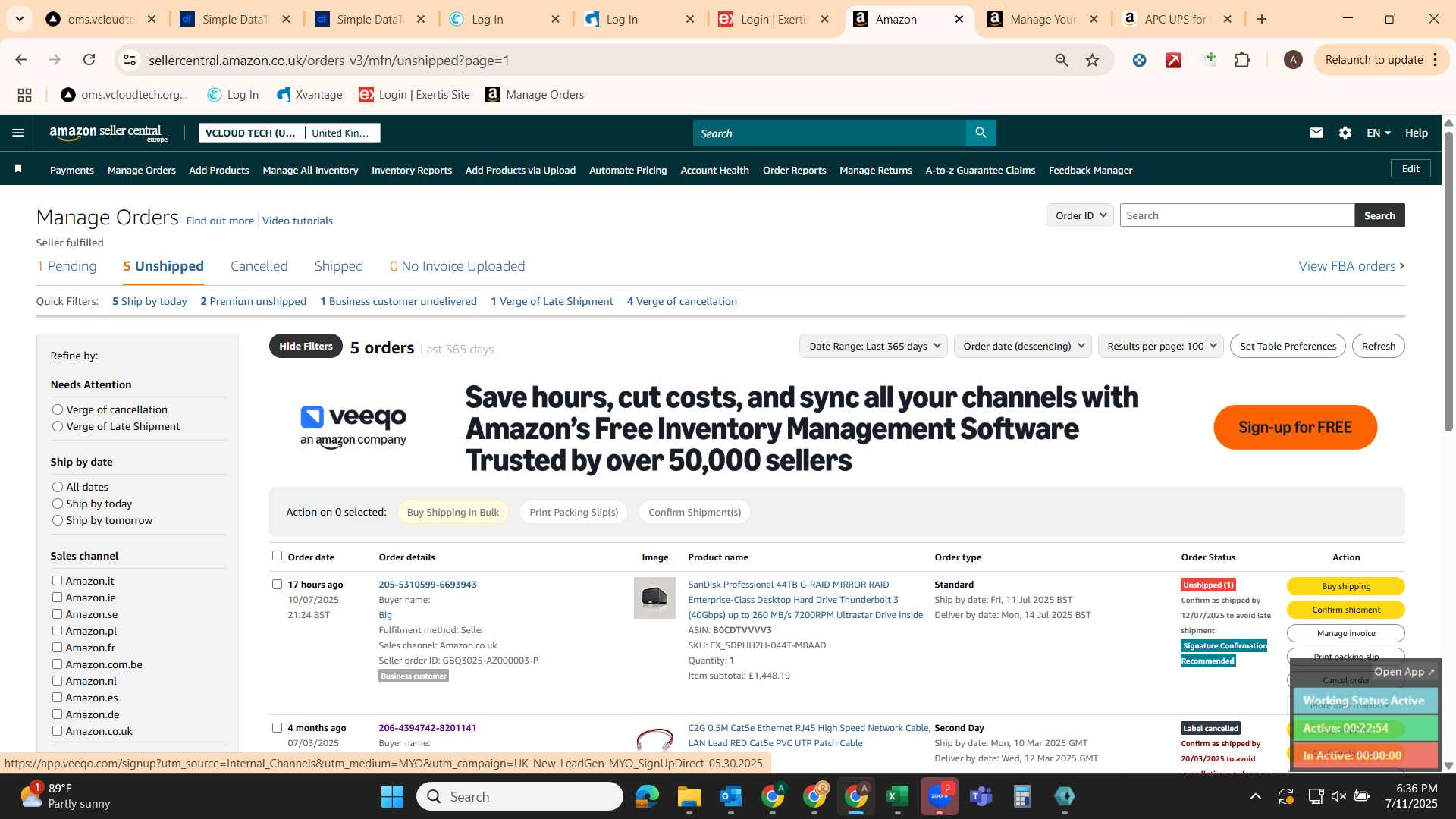This screenshot has height=819, width=1456.
Task: Open a new browser tab with plus
Action: pos(1262,19)
